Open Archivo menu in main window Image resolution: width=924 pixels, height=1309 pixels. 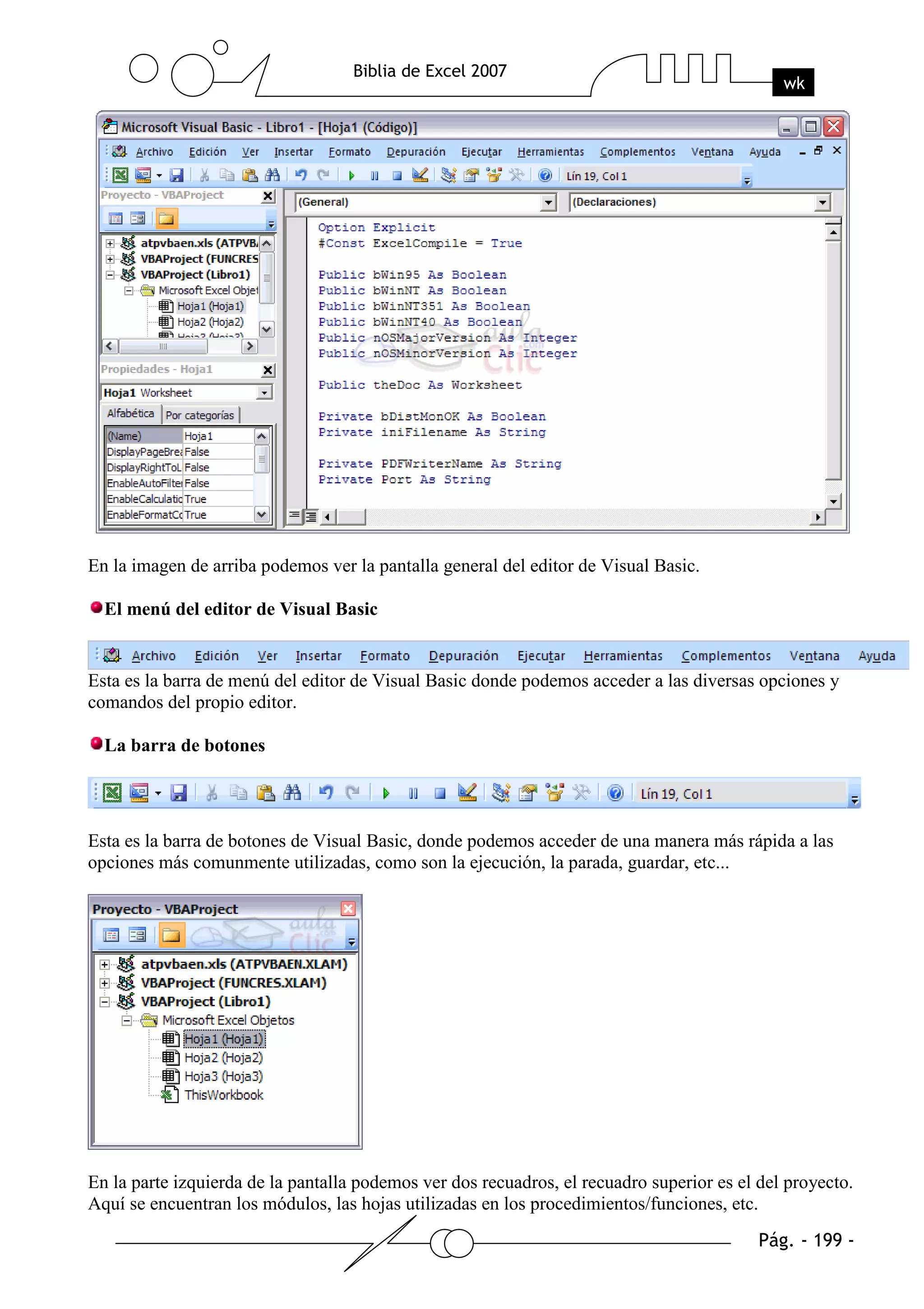tap(154, 152)
